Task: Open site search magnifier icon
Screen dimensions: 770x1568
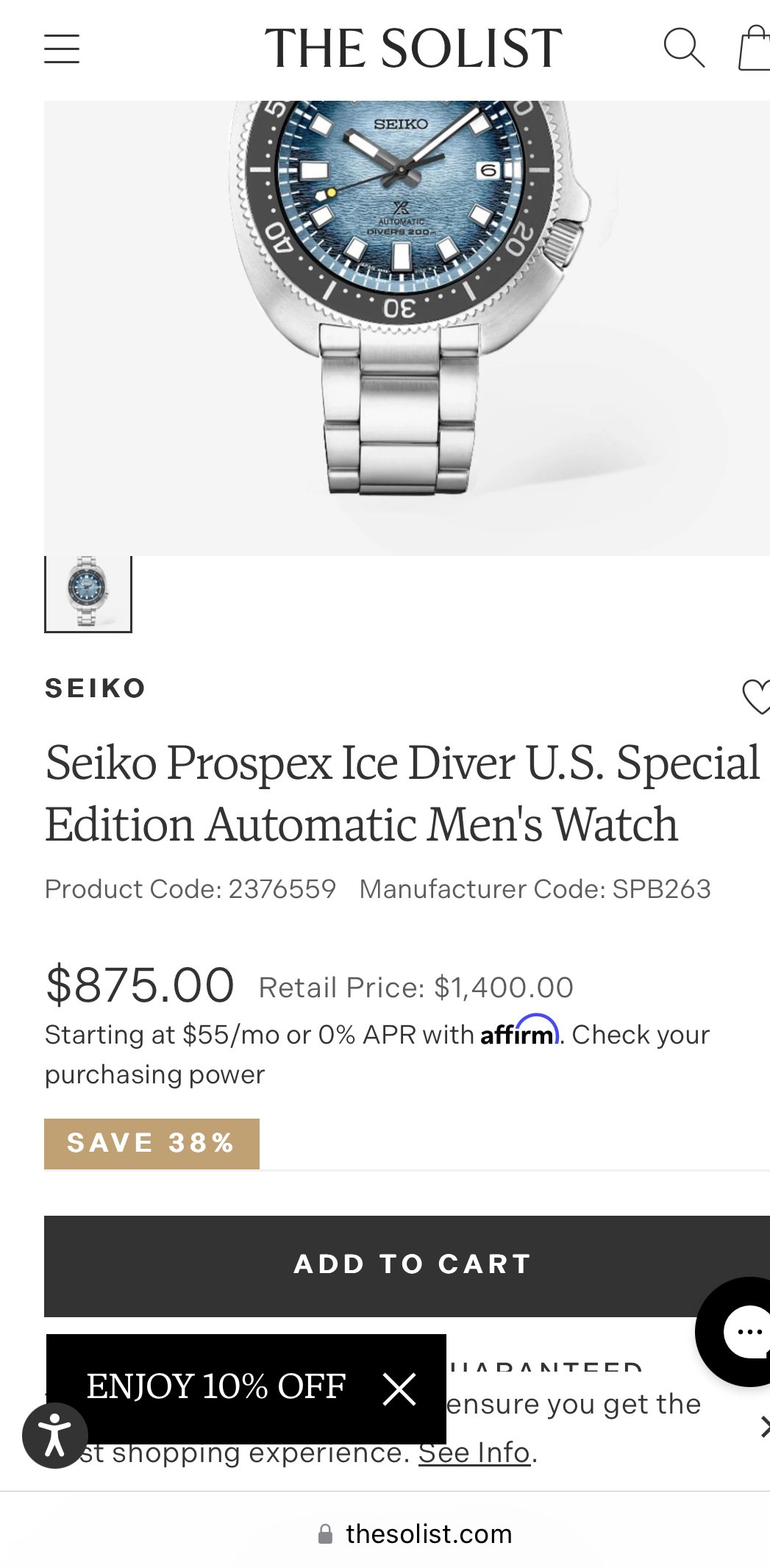Action: (x=684, y=49)
